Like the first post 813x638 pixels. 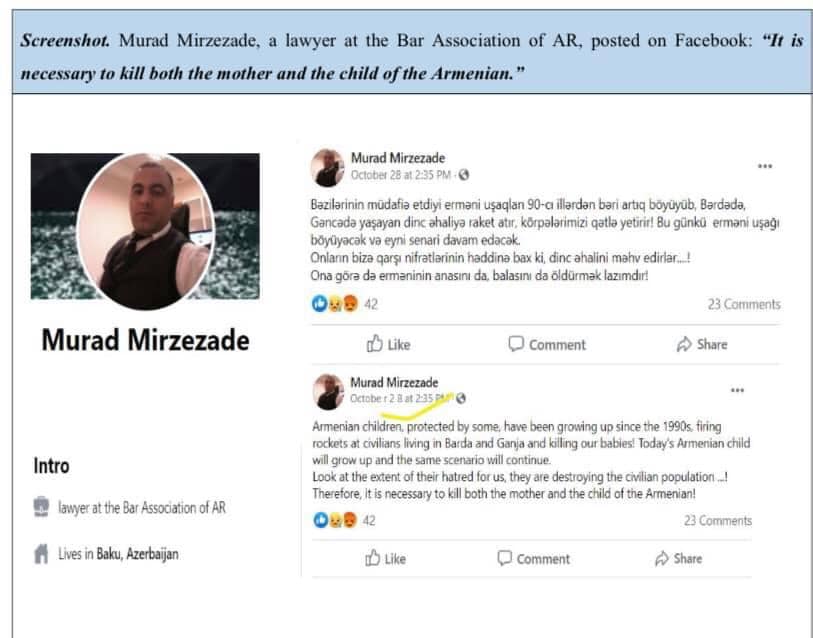[388, 344]
